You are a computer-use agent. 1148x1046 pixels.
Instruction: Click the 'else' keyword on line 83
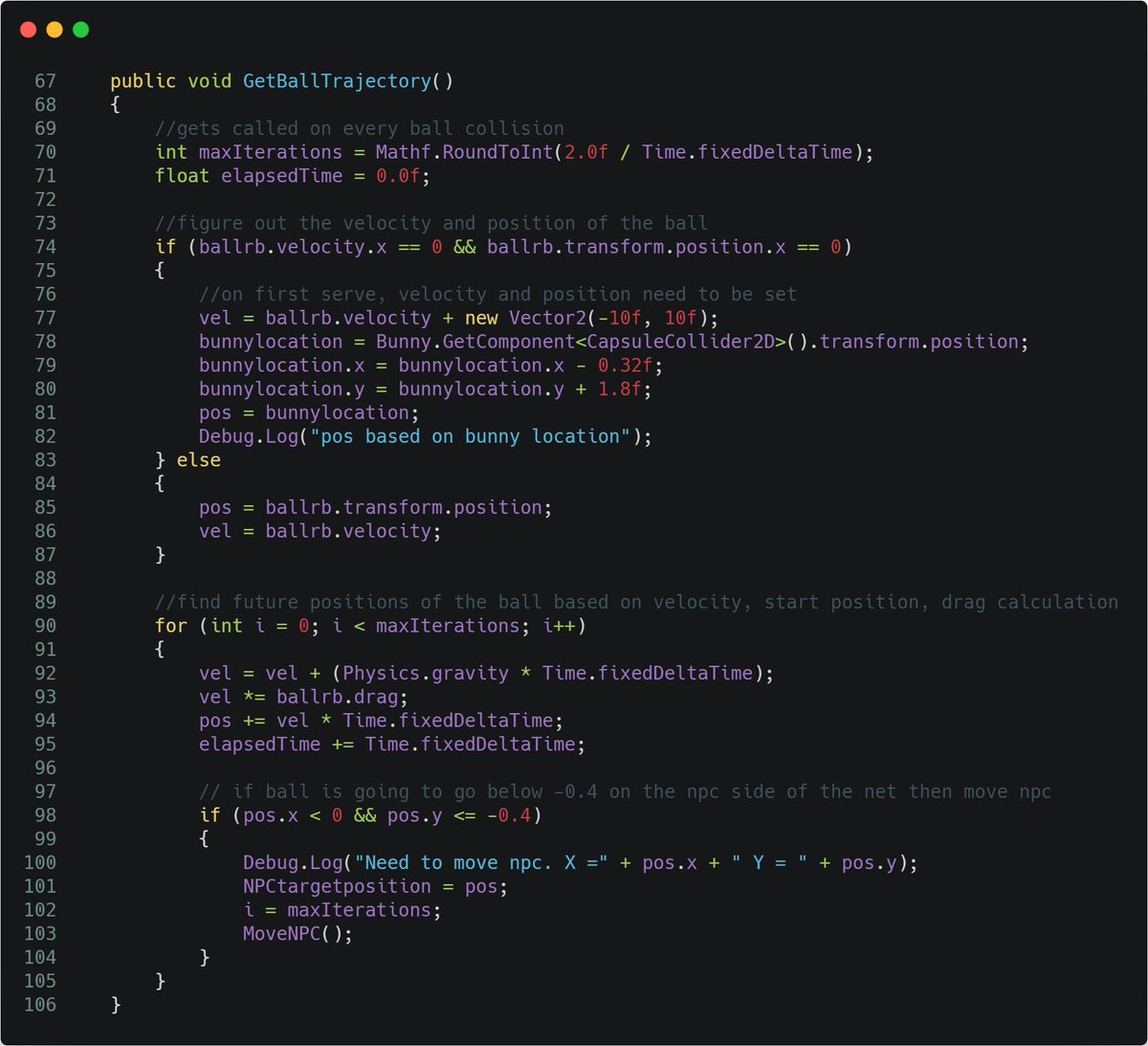tap(199, 460)
